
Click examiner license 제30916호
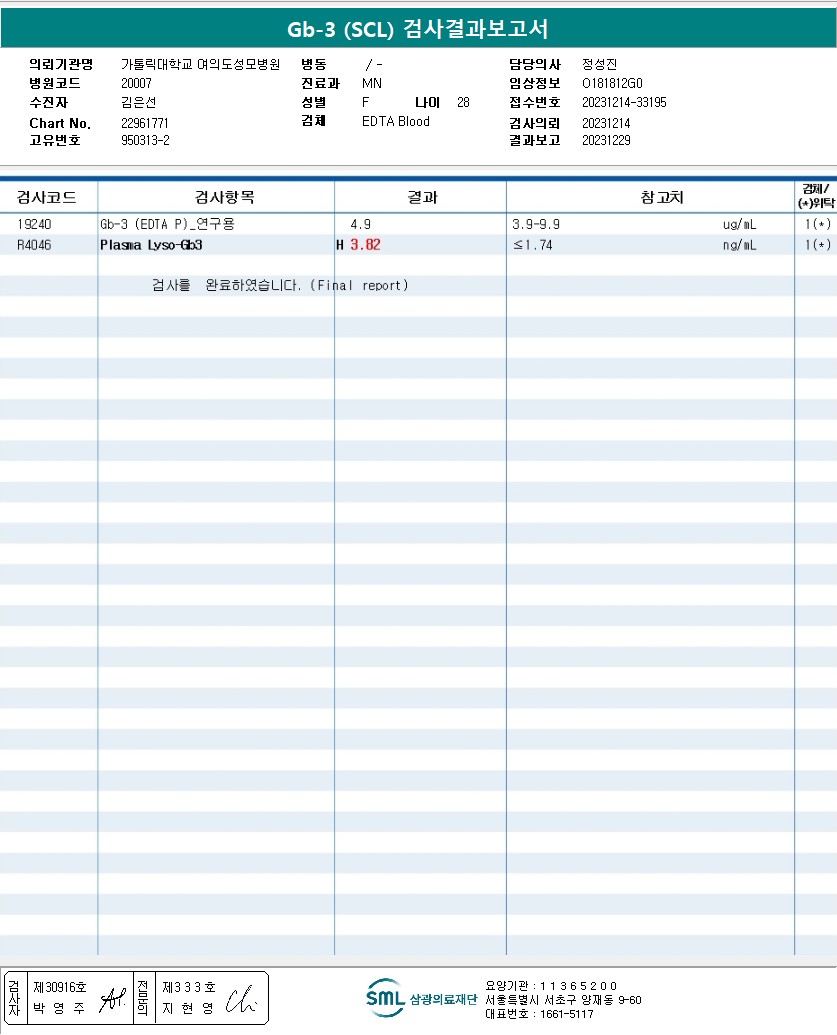pos(60,987)
